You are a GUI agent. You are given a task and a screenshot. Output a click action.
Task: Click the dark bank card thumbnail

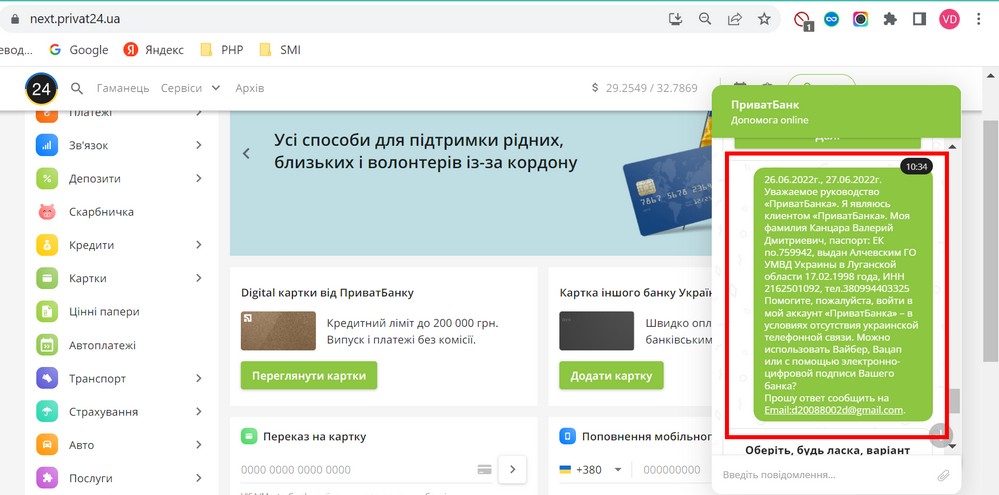596,331
